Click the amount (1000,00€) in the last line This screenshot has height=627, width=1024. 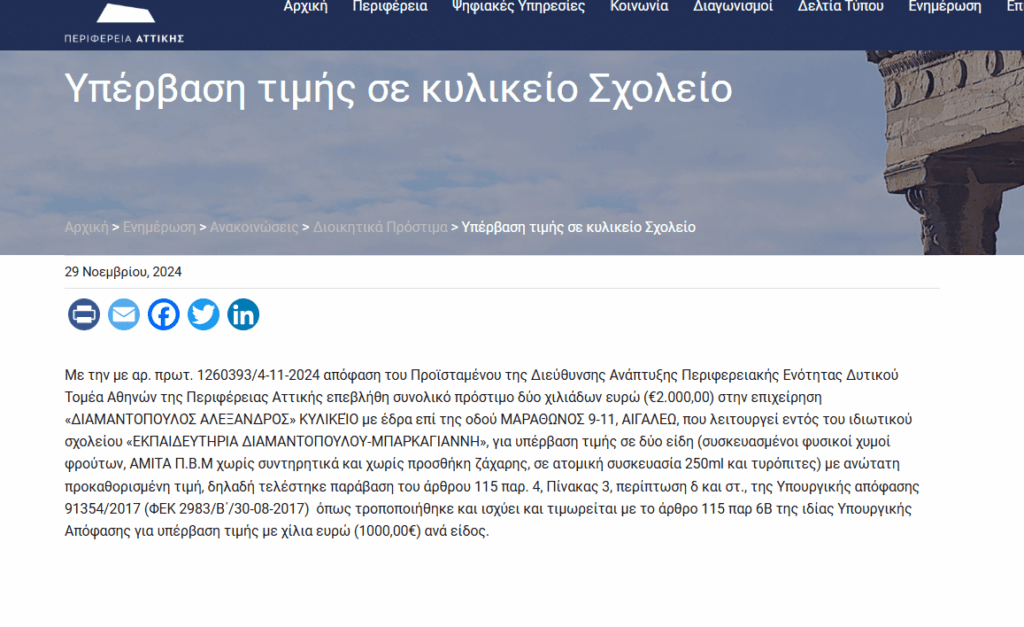387,531
